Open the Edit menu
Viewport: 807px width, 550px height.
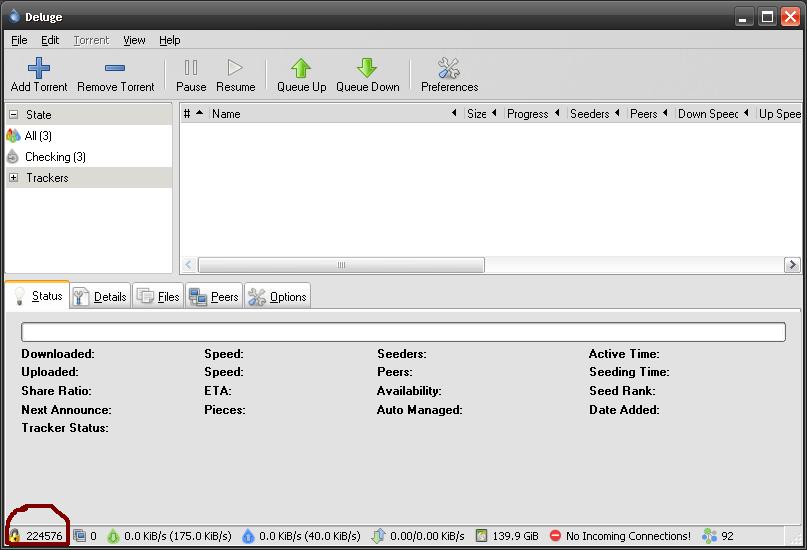(x=50, y=40)
